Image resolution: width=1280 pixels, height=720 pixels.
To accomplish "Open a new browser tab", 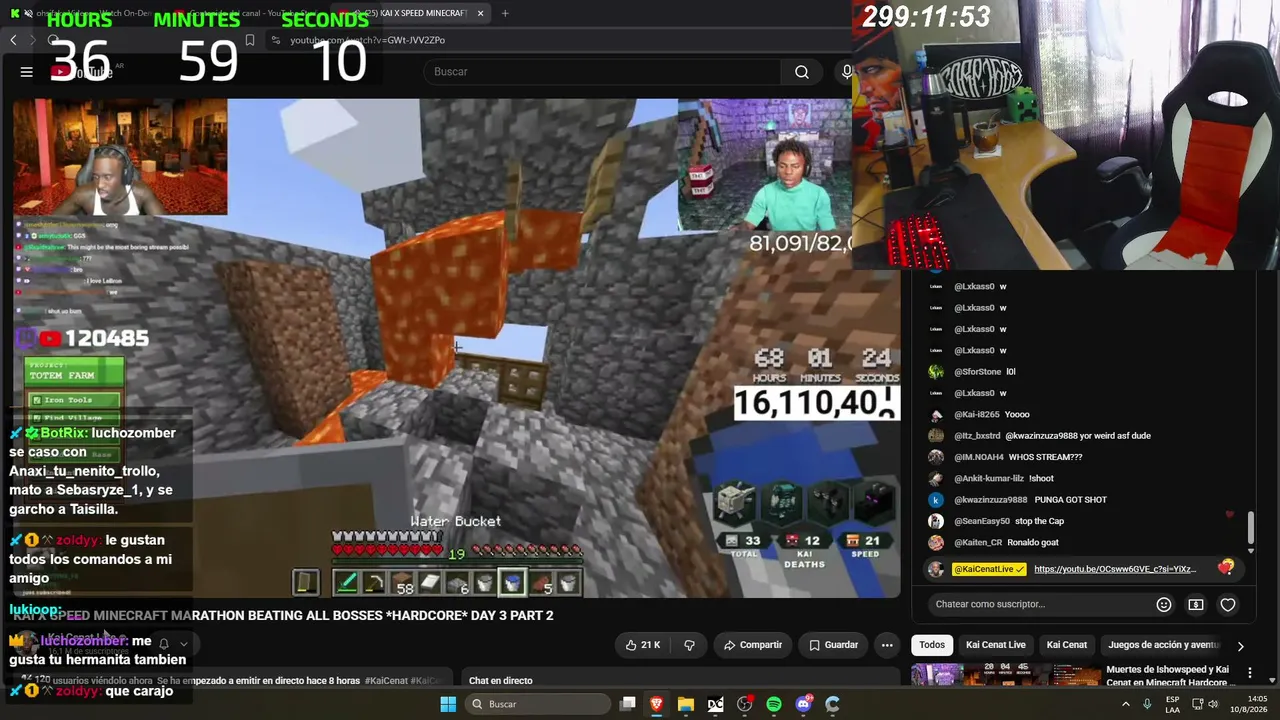I will pyautogui.click(x=505, y=13).
